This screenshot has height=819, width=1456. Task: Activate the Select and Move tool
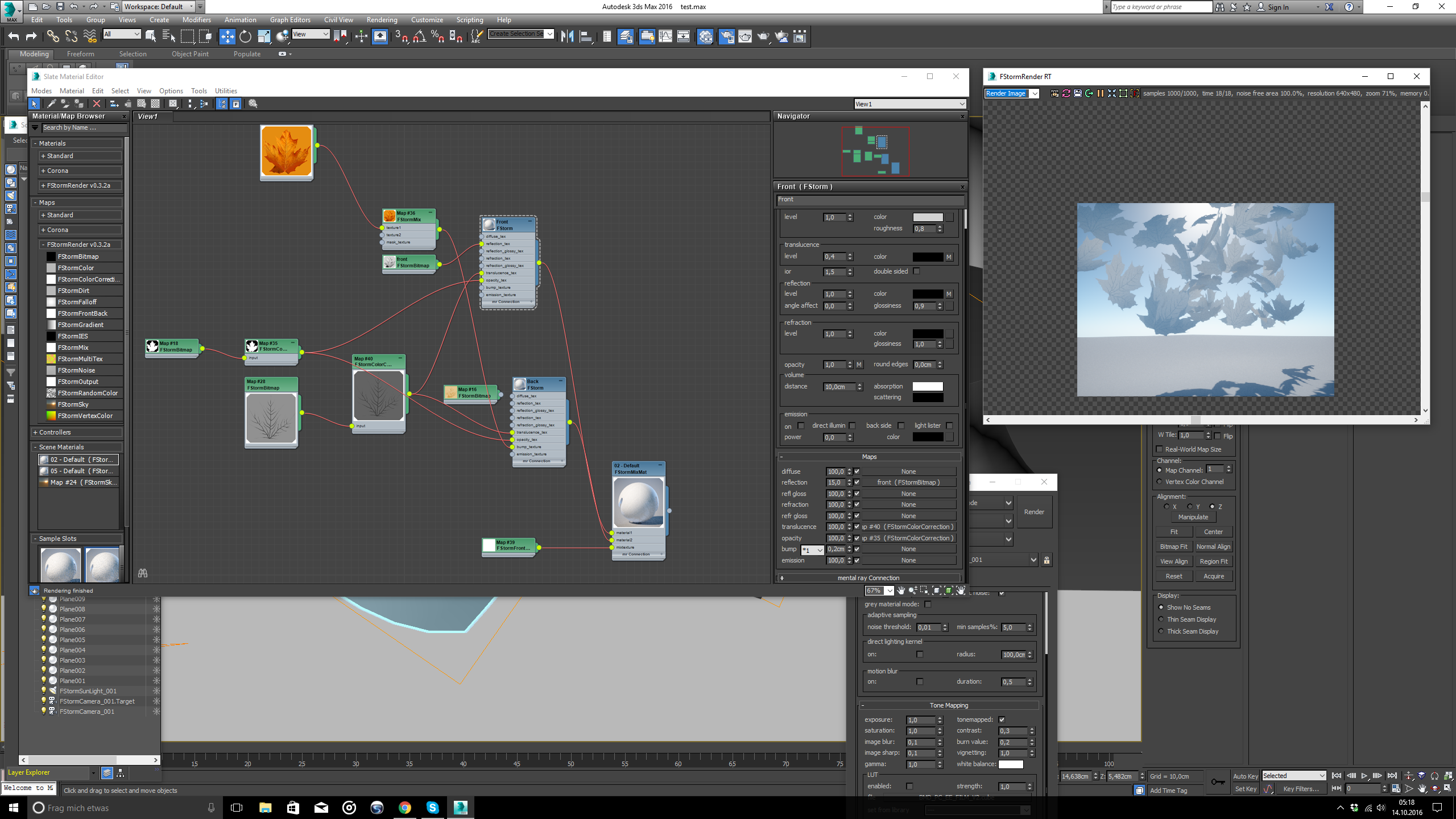point(227,36)
